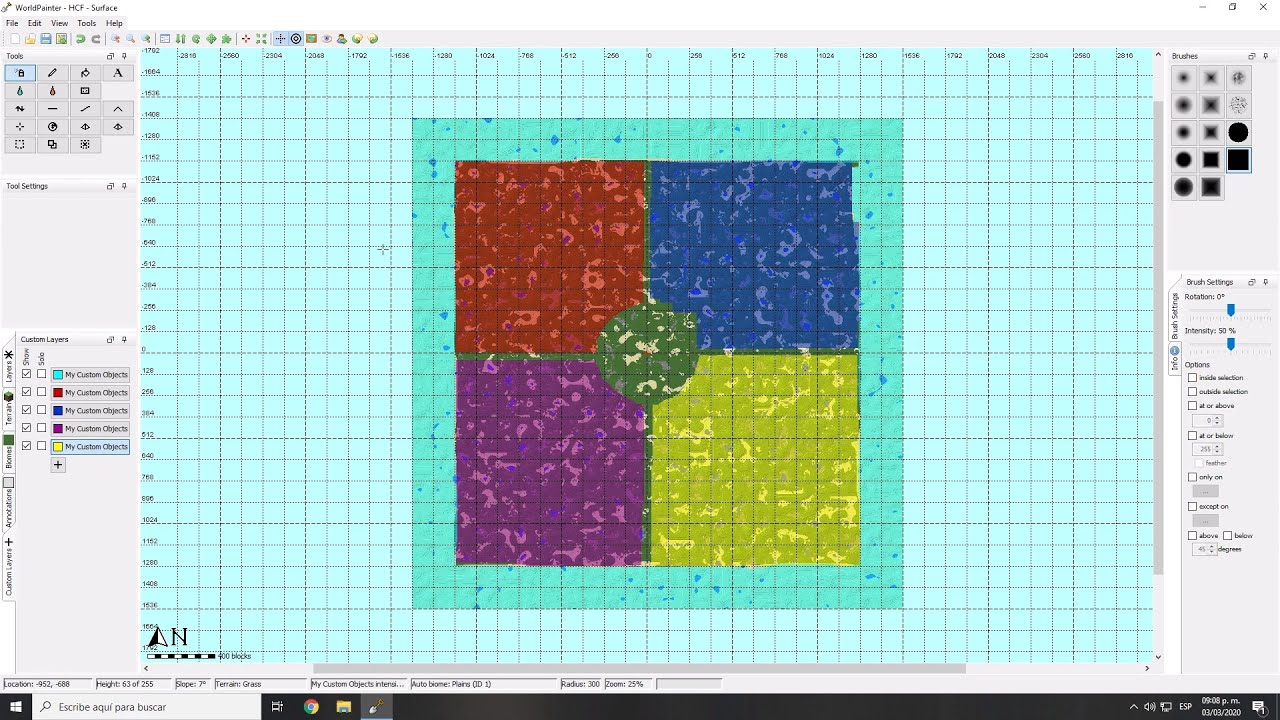Toggle the grid display toolbar icon

(x=280, y=39)
